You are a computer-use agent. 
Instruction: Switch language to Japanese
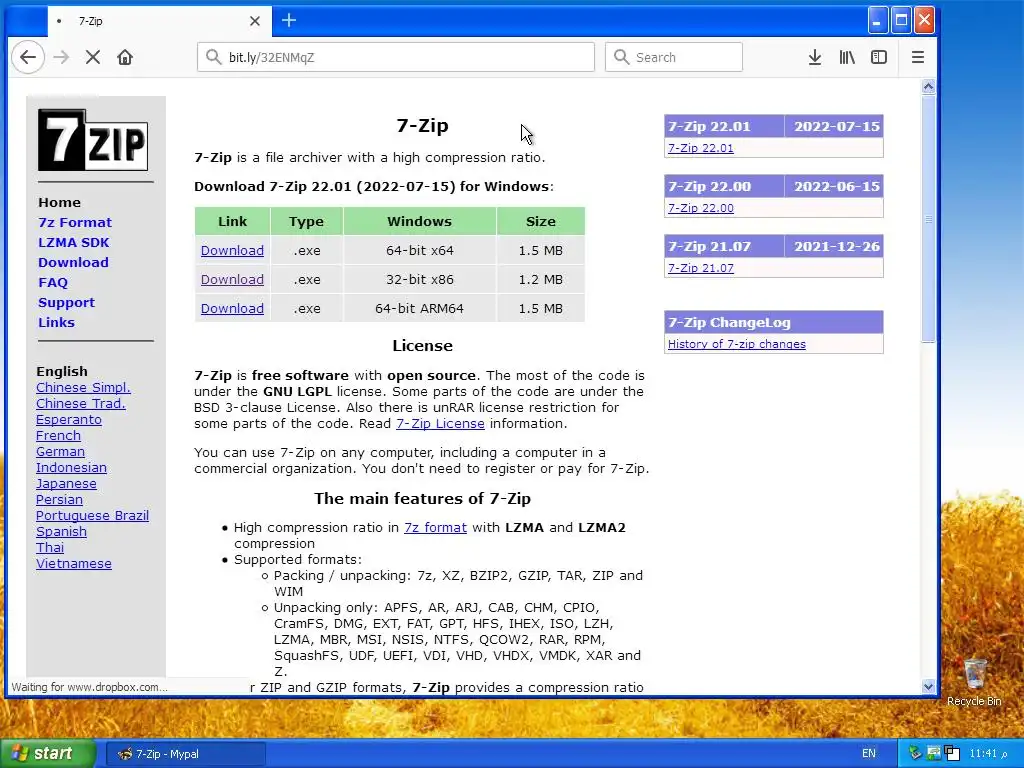pos(66,484)
